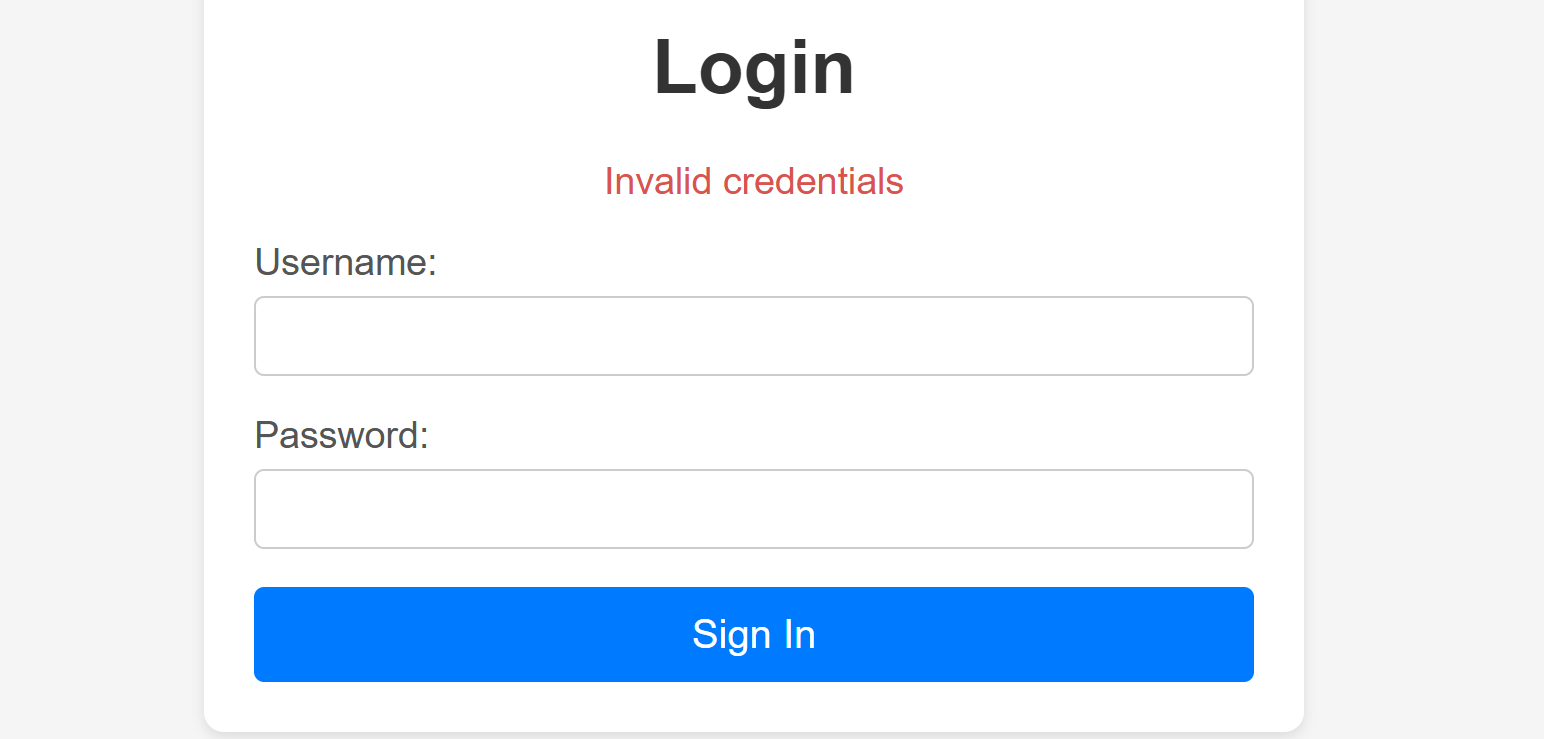Click the gray page background beside the login card

[100, 370]
